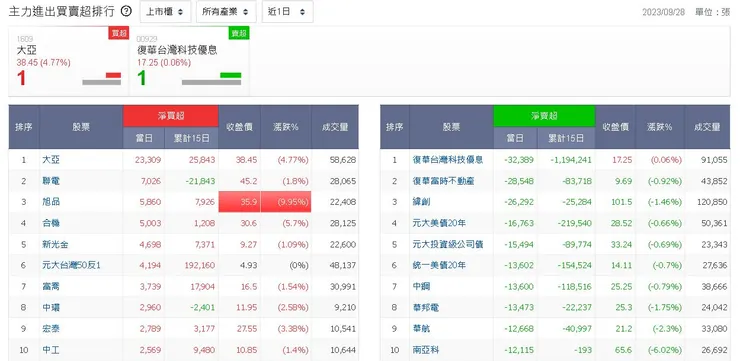
Task: Click value 192,160 in 元大台灣50反1 row
Action: coord(199,266)
